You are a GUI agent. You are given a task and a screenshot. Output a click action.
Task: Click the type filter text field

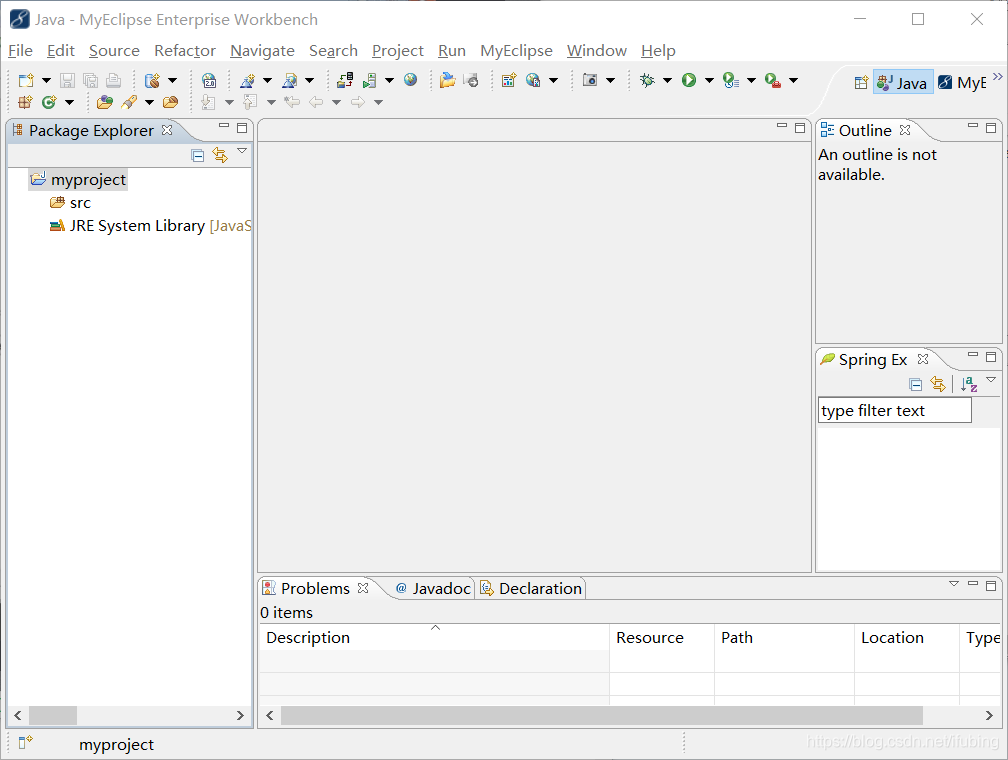(894, 410)
